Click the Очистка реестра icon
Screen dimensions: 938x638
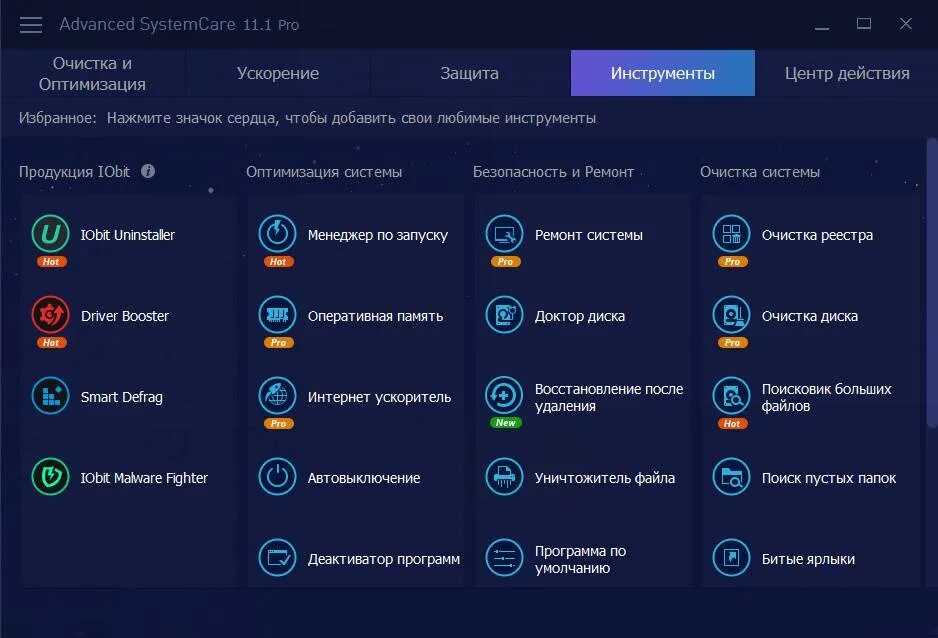pos(731,234)
